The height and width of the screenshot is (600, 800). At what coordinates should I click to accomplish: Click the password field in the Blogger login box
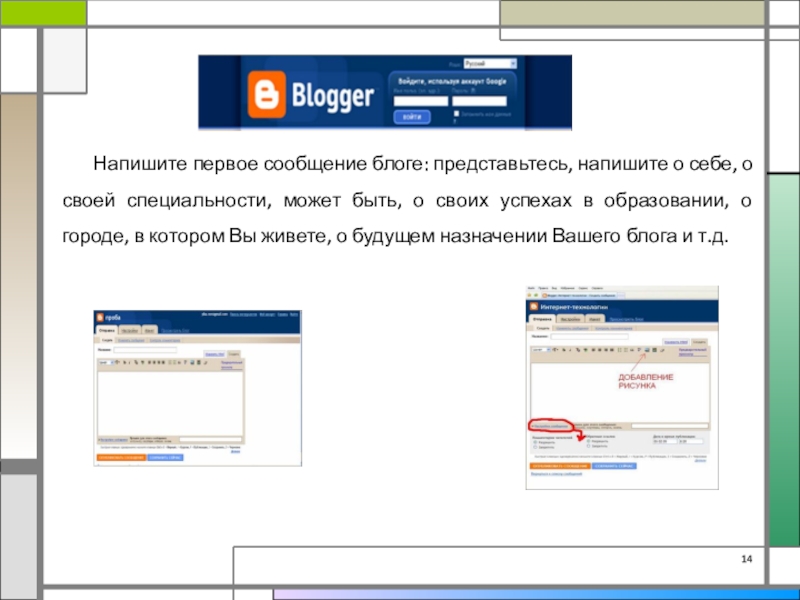coord(480,101)
